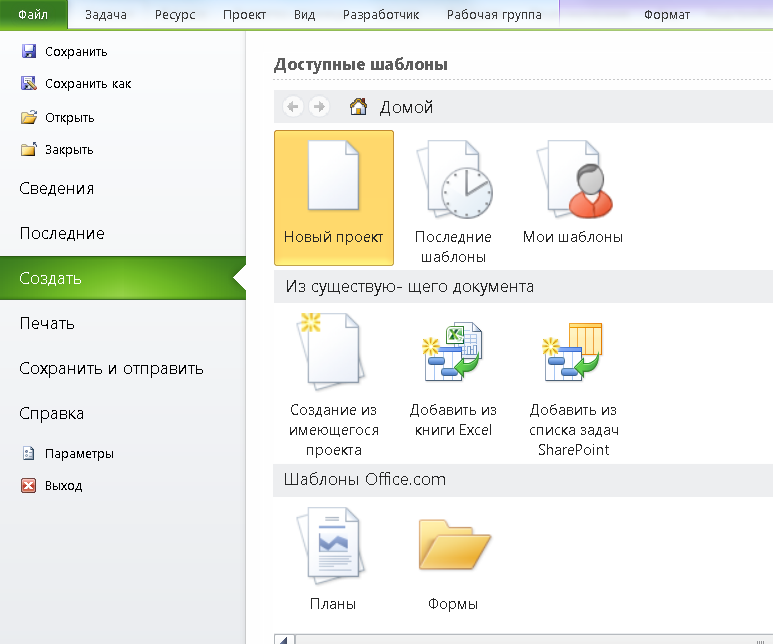The height and width of the screenshot is (644, 773).
Task: Click the Выход label
Action: tap(64, 486)
